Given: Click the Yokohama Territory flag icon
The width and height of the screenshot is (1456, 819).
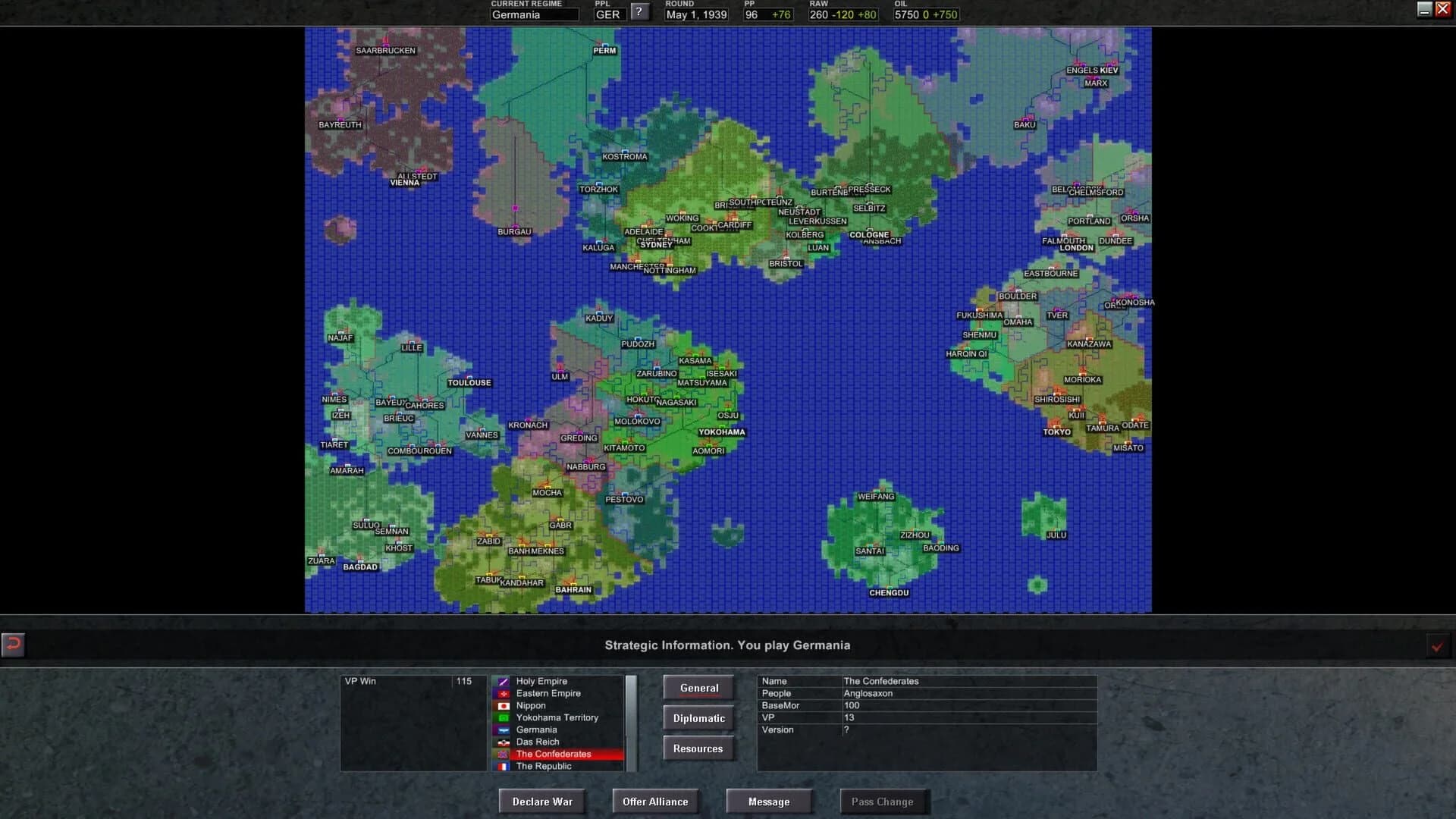Looking at the screenshot, I should [504, 717].
